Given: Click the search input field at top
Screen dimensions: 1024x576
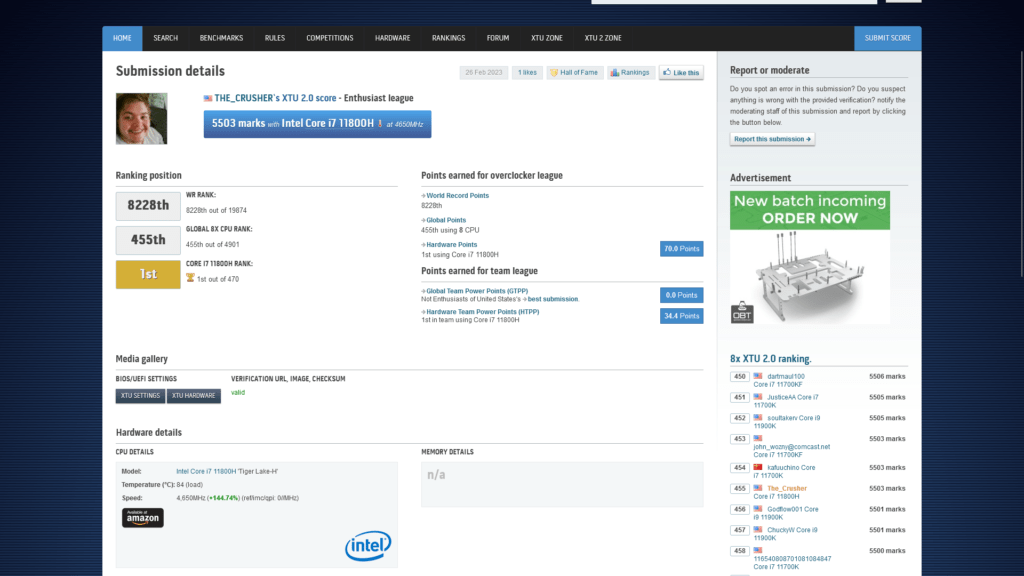Looking at the screenshot, I should pyautogui.click(x=734, y=2).
